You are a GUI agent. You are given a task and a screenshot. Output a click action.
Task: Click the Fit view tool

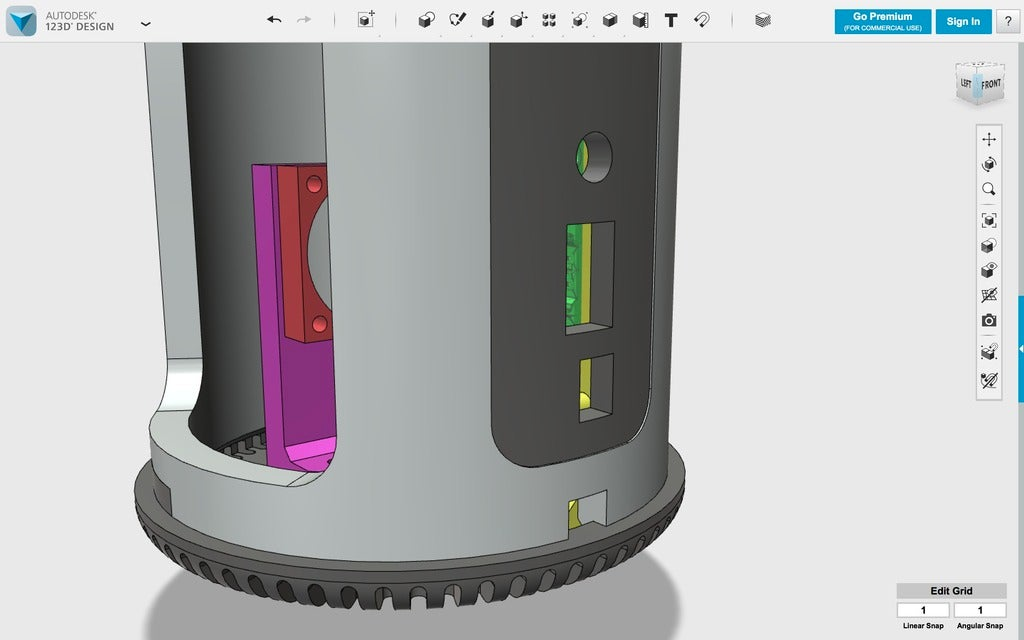pyautogui.click(x=989, y=220)
